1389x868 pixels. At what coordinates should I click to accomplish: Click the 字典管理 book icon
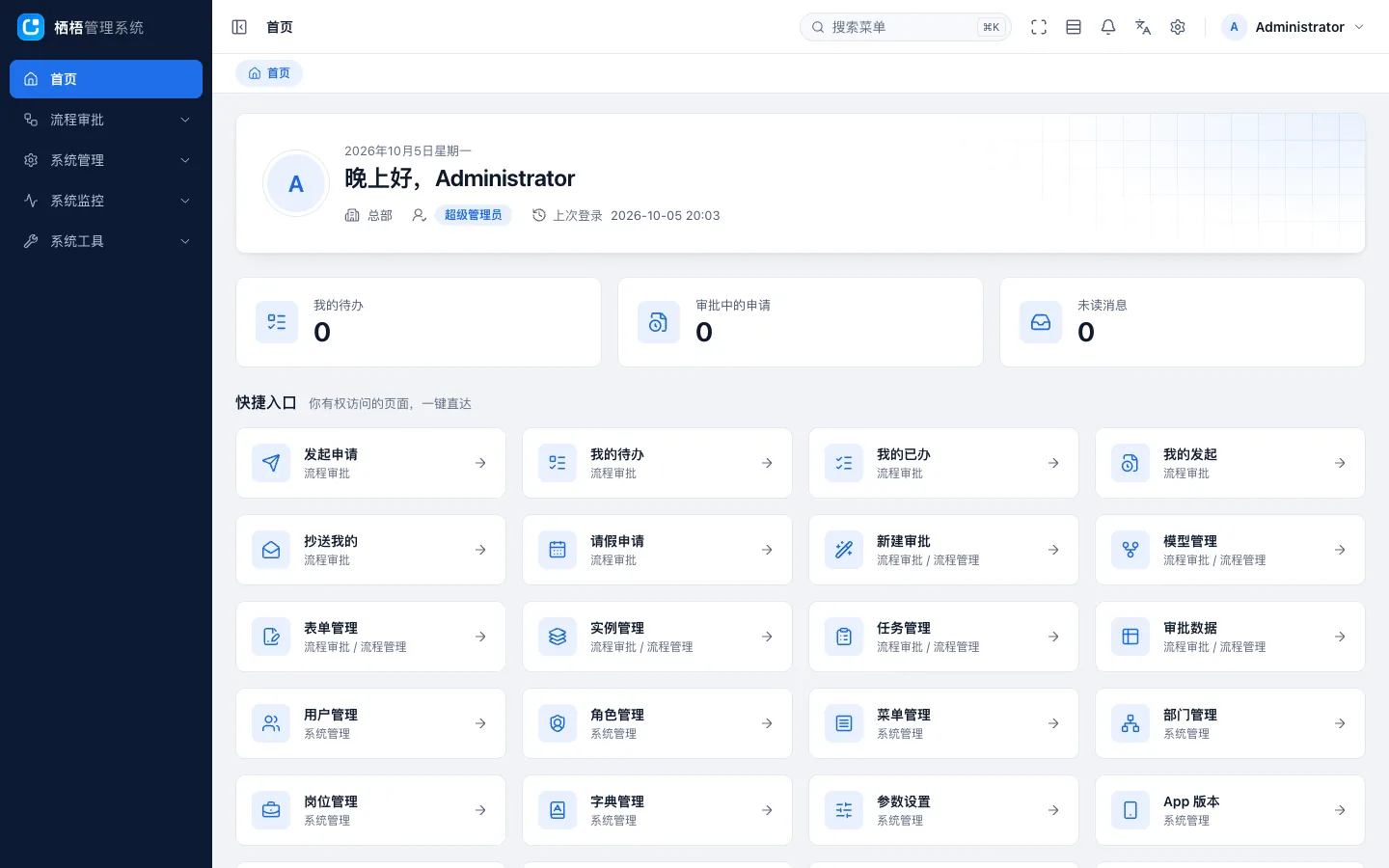pyautogui.click(x=558, y=810)
